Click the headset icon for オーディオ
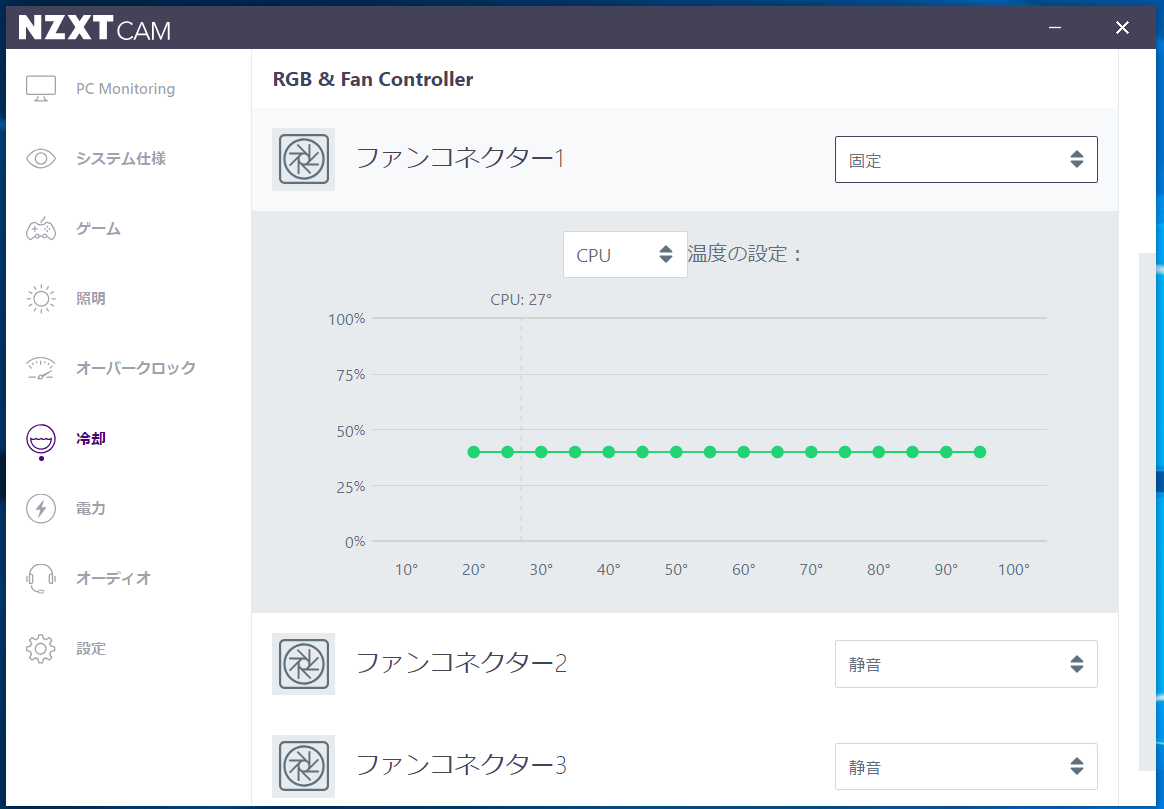The height and width of the screenshot is (809, 1164). [x=41, y=578]
